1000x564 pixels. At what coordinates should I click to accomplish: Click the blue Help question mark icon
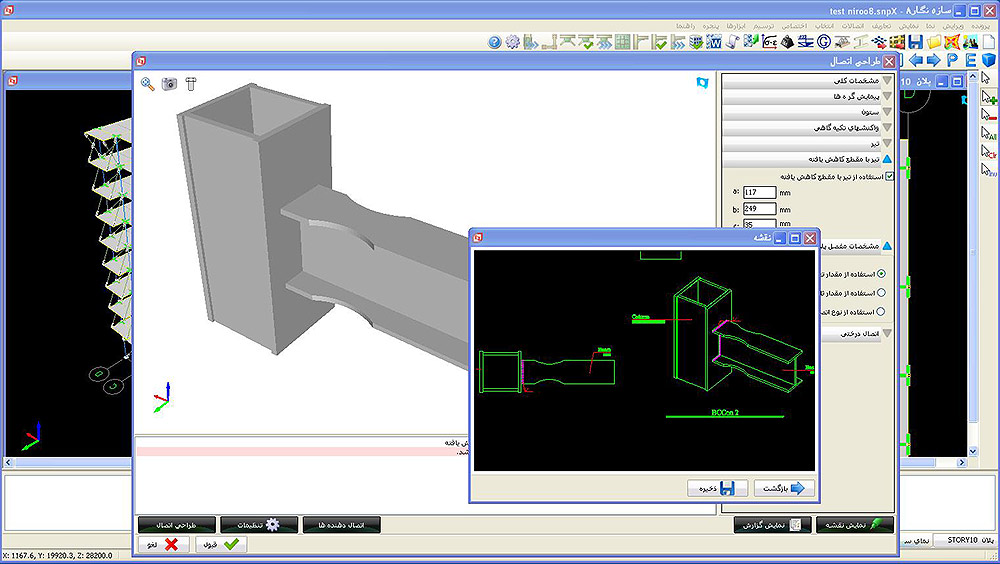[x=494, y=43]
